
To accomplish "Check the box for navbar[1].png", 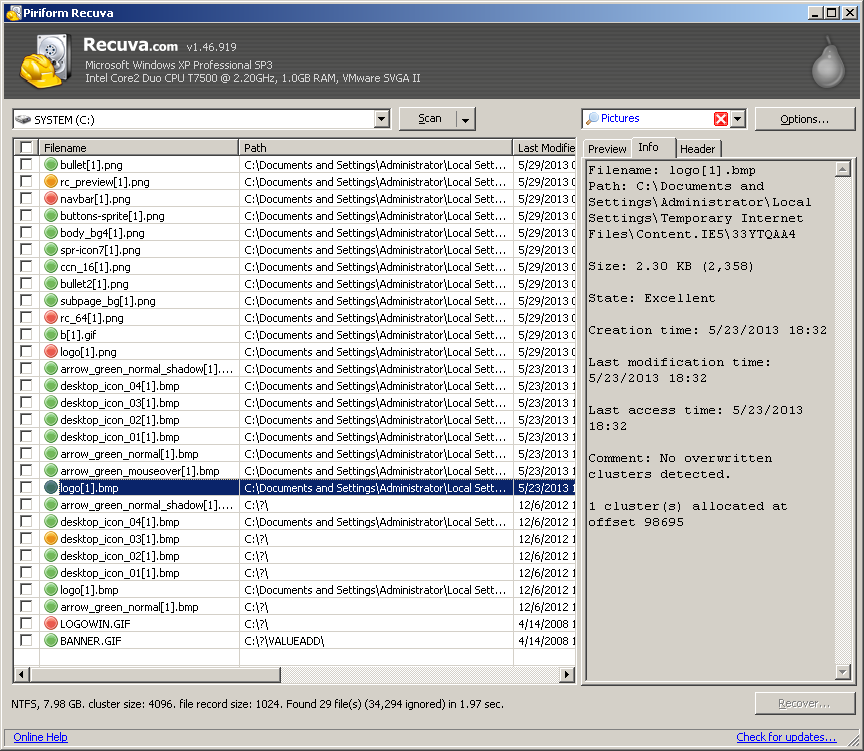I will (x=26, y=198).
